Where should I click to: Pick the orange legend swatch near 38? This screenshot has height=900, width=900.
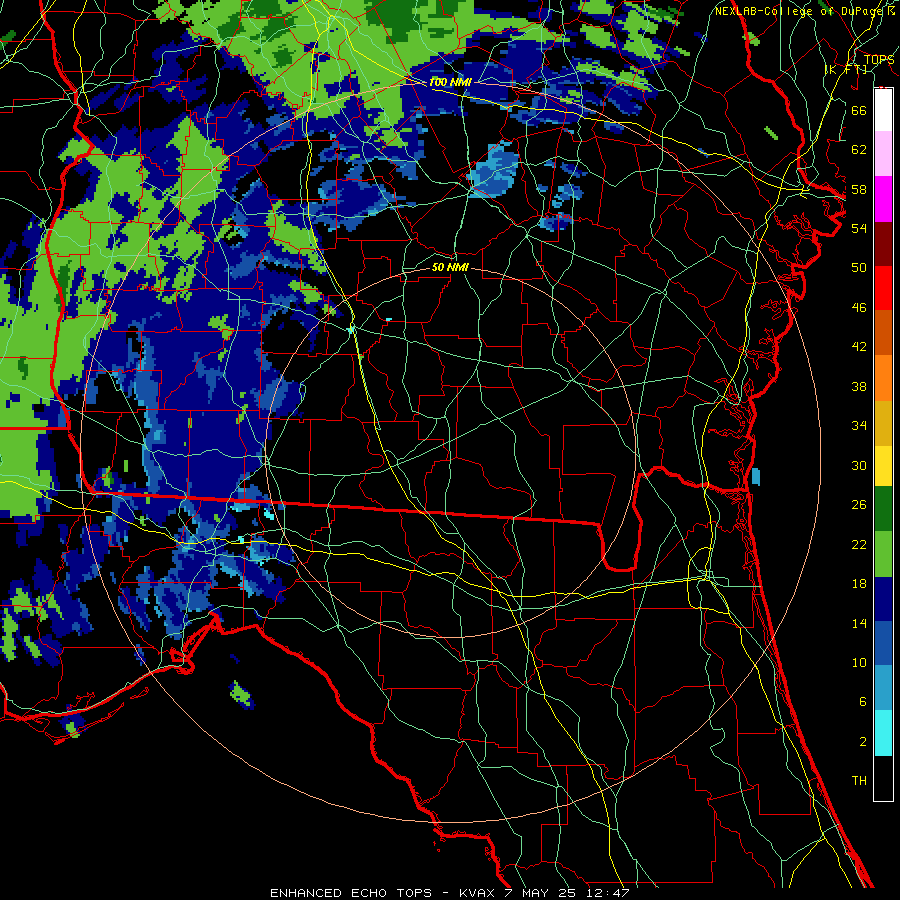tap(883, 378)
